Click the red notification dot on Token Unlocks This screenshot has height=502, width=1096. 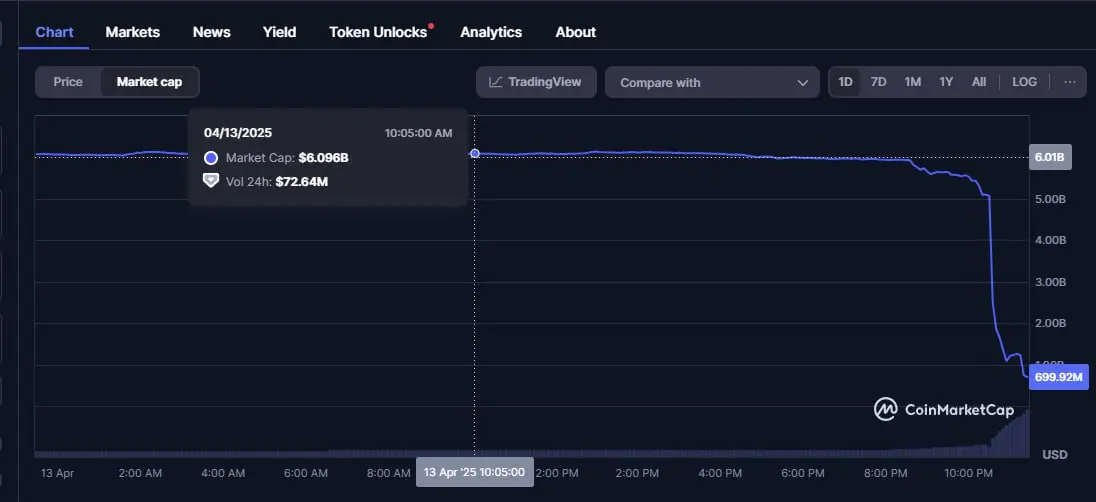click(431, 26)
